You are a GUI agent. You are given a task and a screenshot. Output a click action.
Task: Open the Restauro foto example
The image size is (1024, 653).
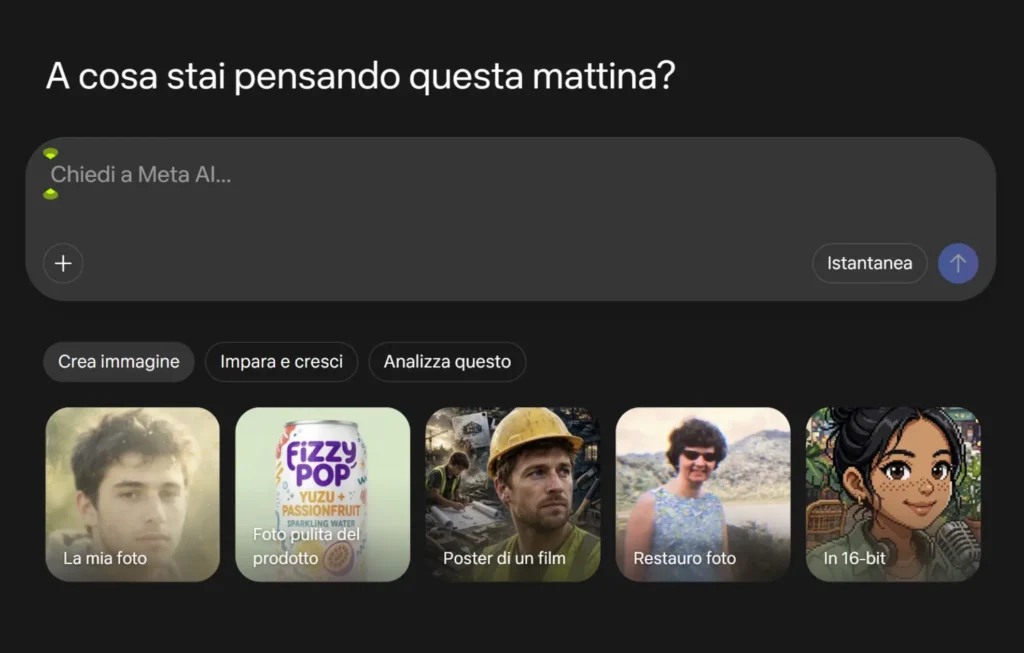pyautogui.click(x=703, y=494)
